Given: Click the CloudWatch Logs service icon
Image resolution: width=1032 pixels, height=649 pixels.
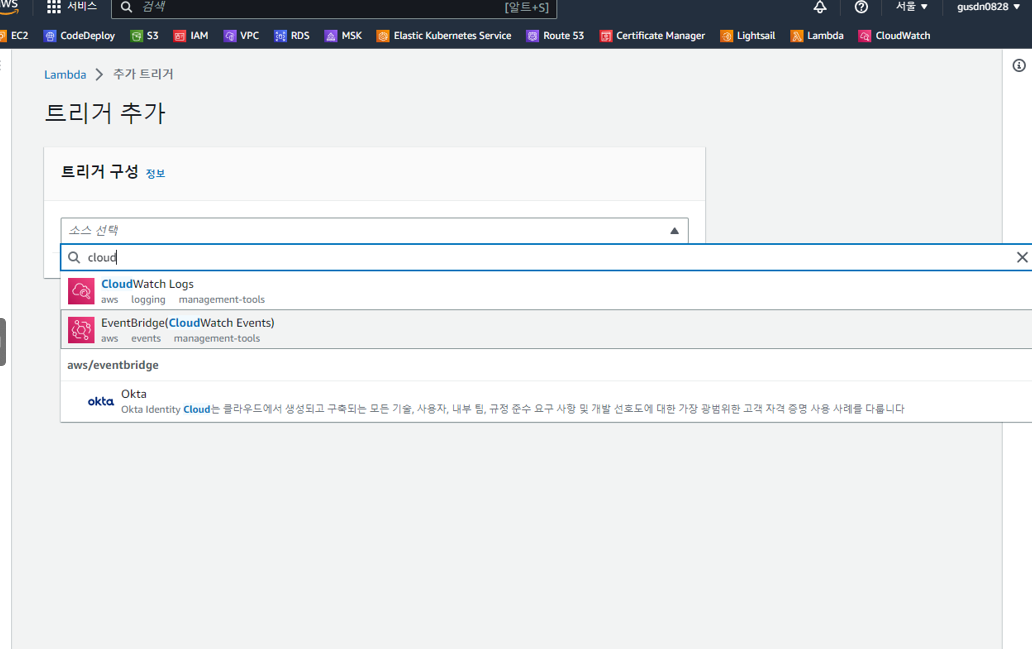Looking at the screenshot, I should pos(81,291).
